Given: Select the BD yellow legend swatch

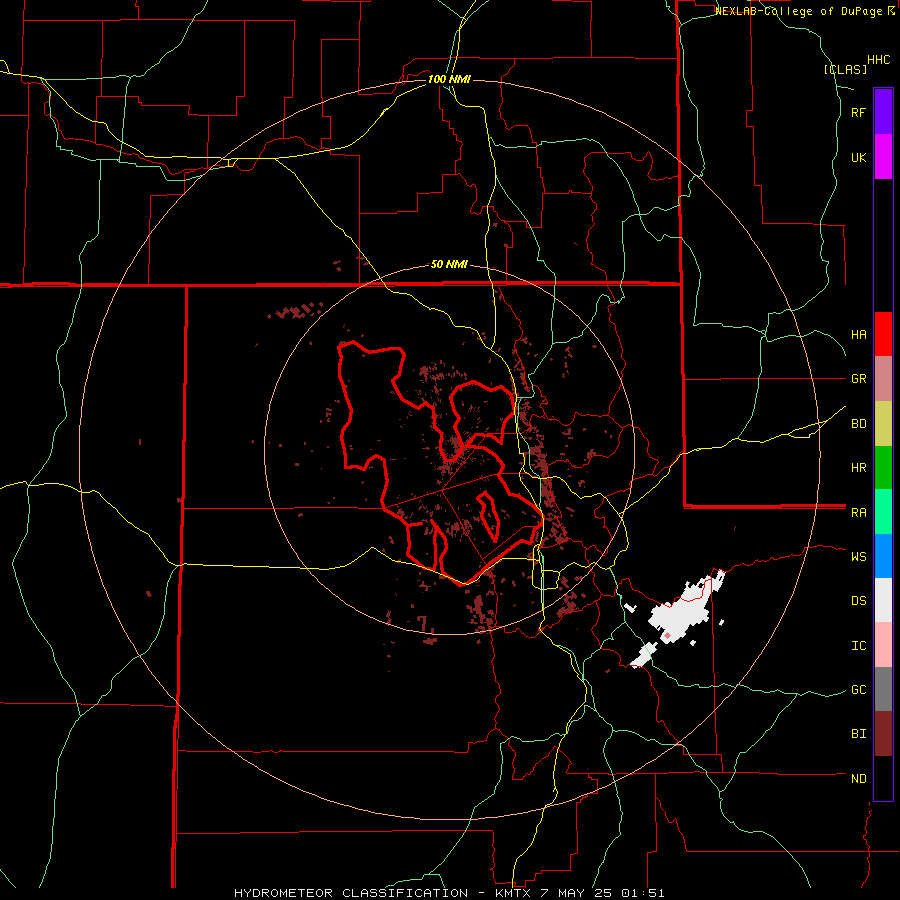Looking at the screenshot, I should [883, 424].
